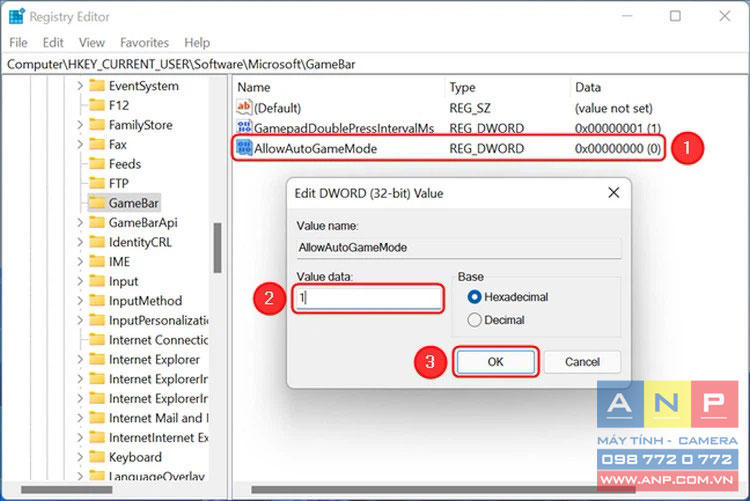Click the IME folder icon
Screen dimensions: 750x501
[97, 261]
